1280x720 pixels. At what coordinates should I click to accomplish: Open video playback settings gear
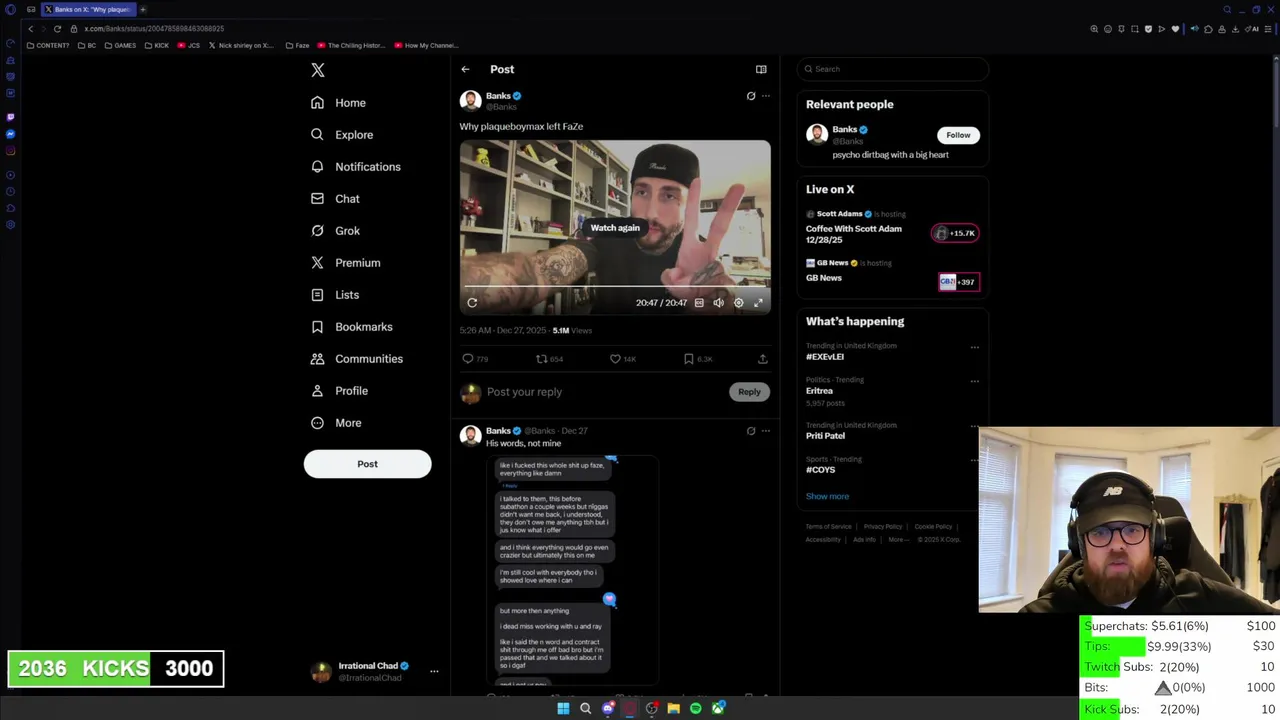point(738,303)
